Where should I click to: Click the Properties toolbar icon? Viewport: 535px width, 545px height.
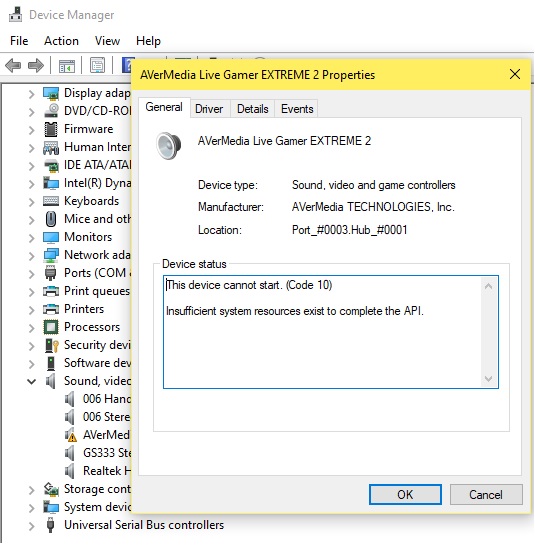point(97,65)
